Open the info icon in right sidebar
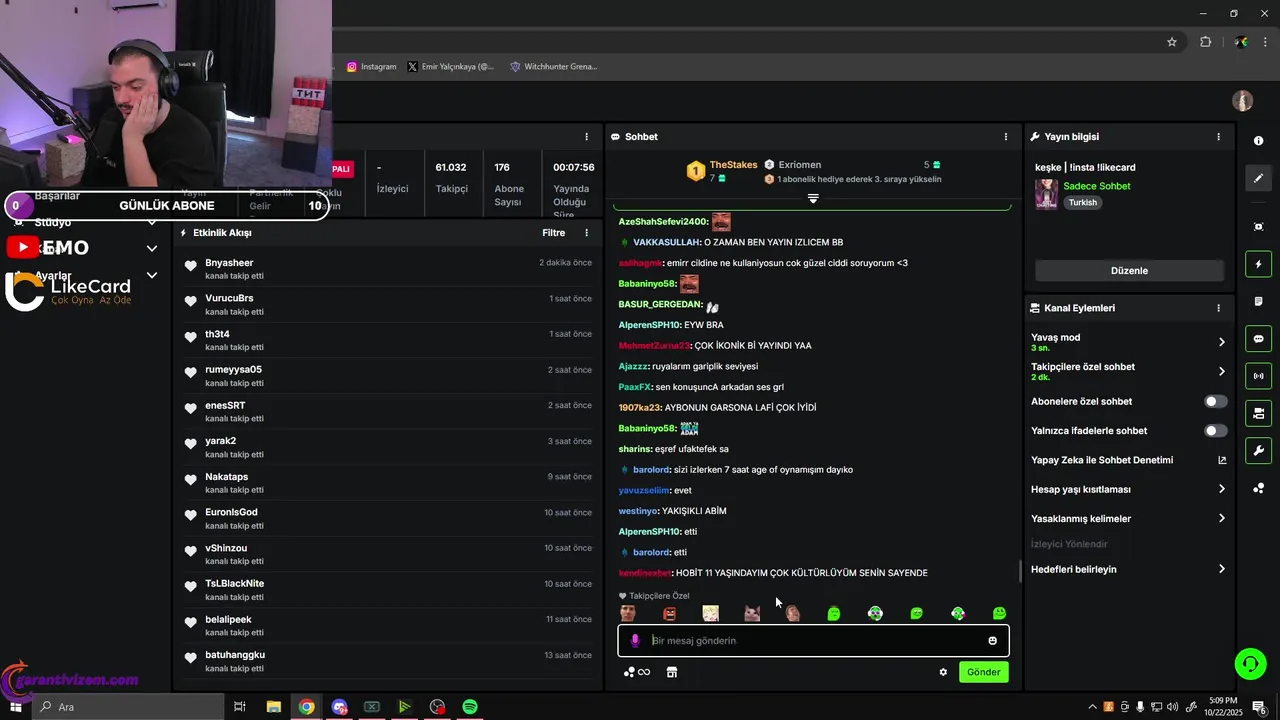The width and height of the screenshot is (1280, 720). point(1258,141)
